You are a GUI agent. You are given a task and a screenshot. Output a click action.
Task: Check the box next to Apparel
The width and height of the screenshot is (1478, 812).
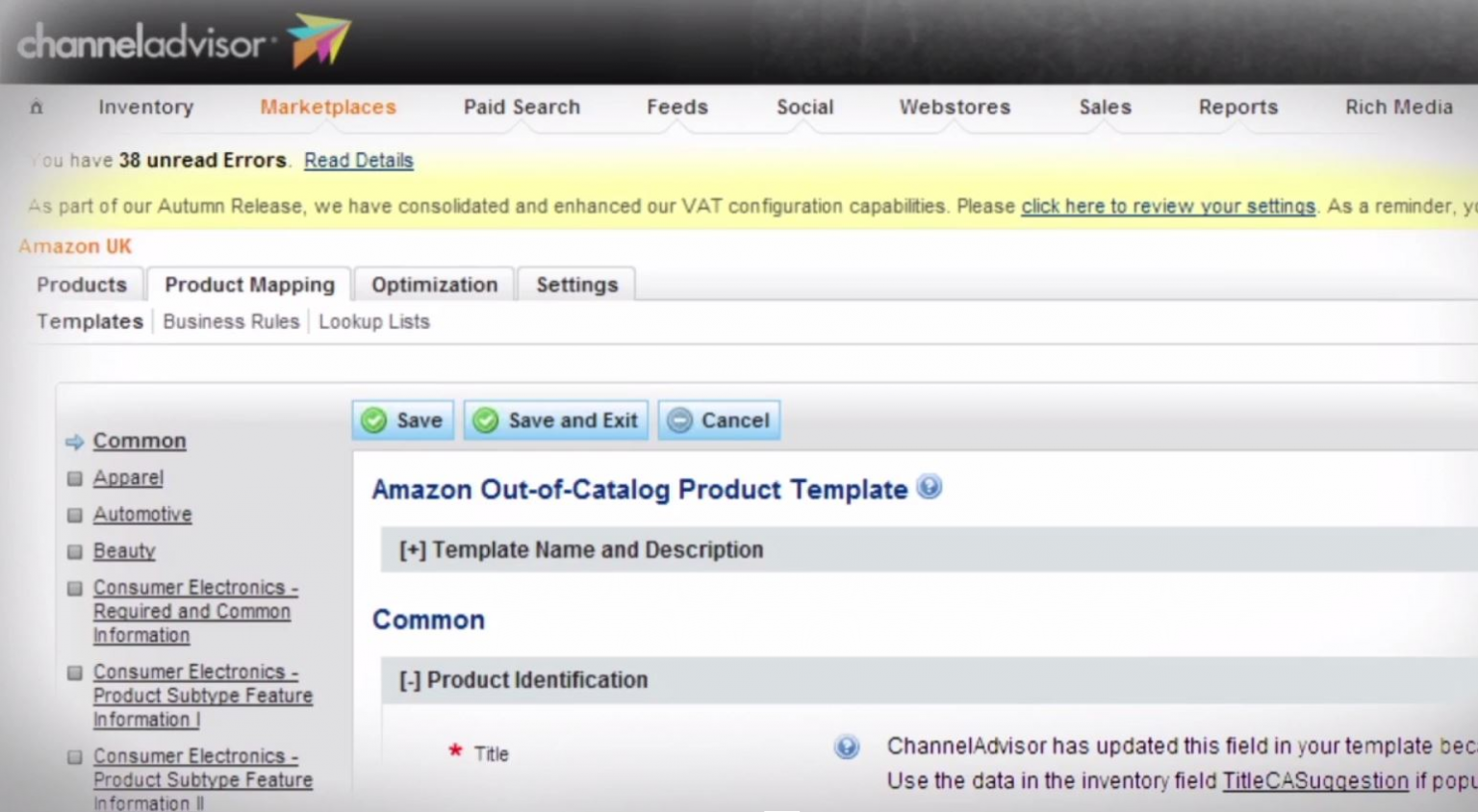point(74,477)
